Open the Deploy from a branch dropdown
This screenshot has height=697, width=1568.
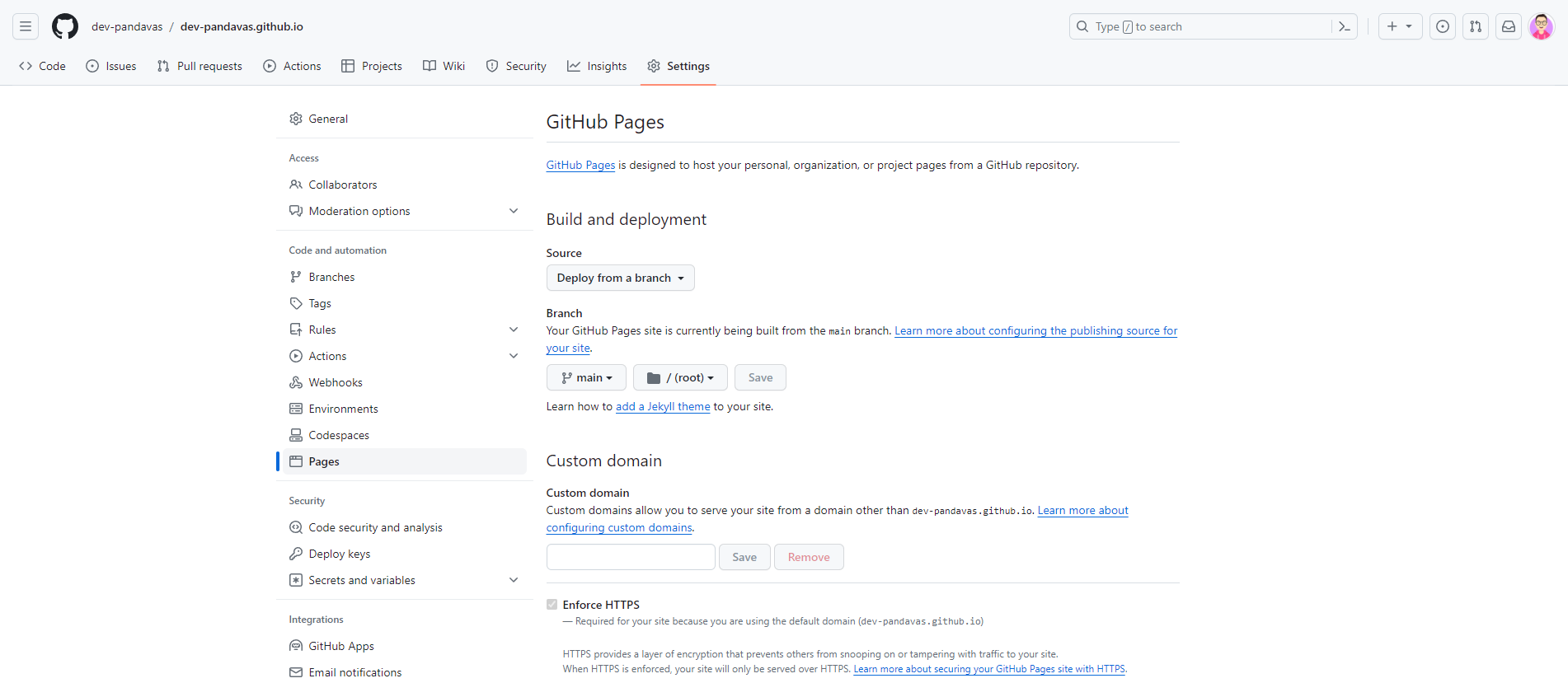click(620, 278)
